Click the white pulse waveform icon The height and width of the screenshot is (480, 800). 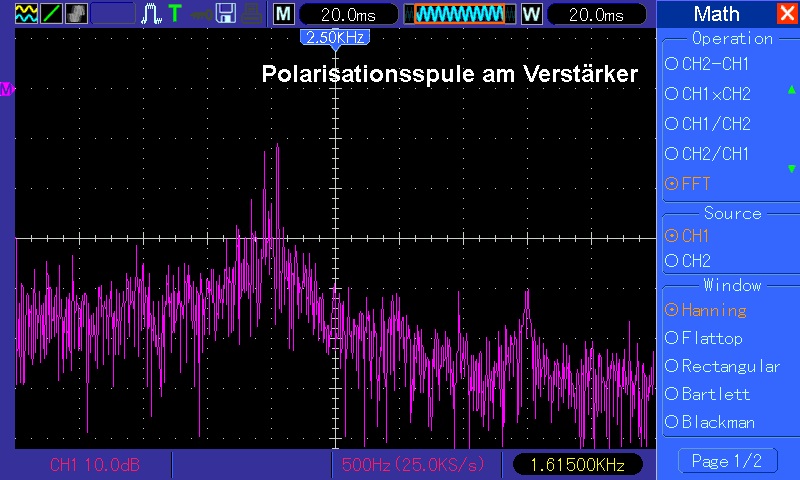click(x=152, y=14)
